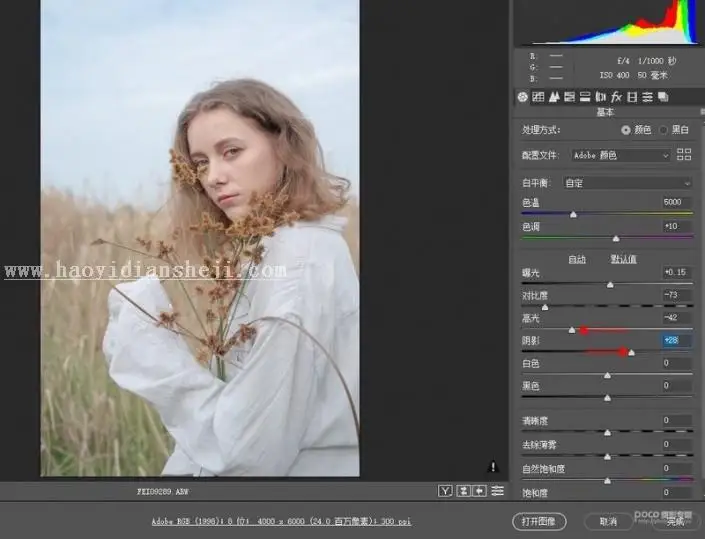Click the 去除薄雾 slider handle

607,457
